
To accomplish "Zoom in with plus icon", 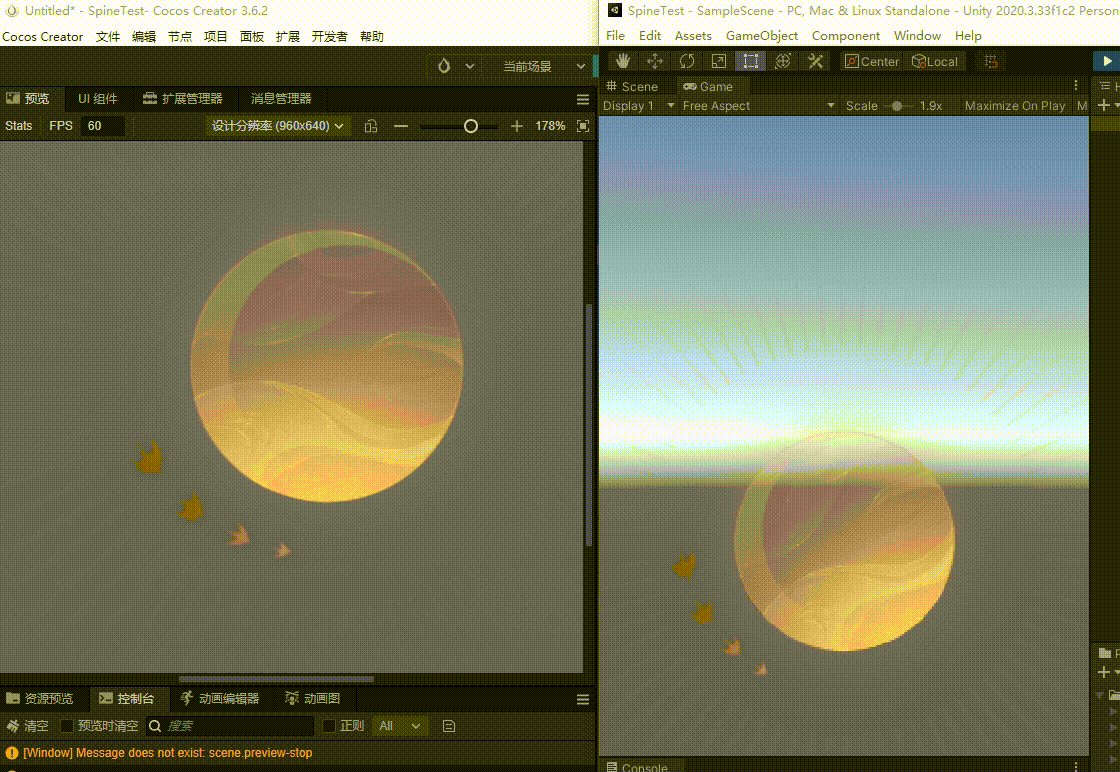I will point(516,126).
